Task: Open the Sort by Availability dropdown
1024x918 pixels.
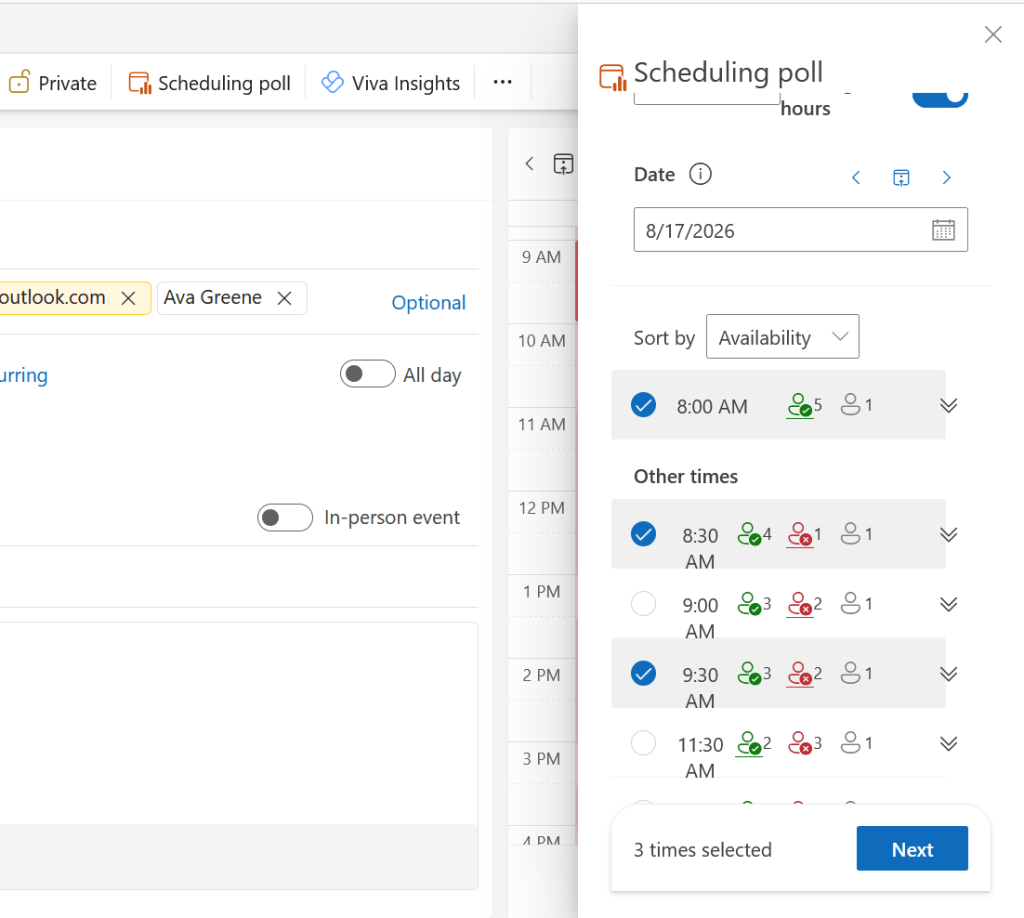Action: click(782, 337)
